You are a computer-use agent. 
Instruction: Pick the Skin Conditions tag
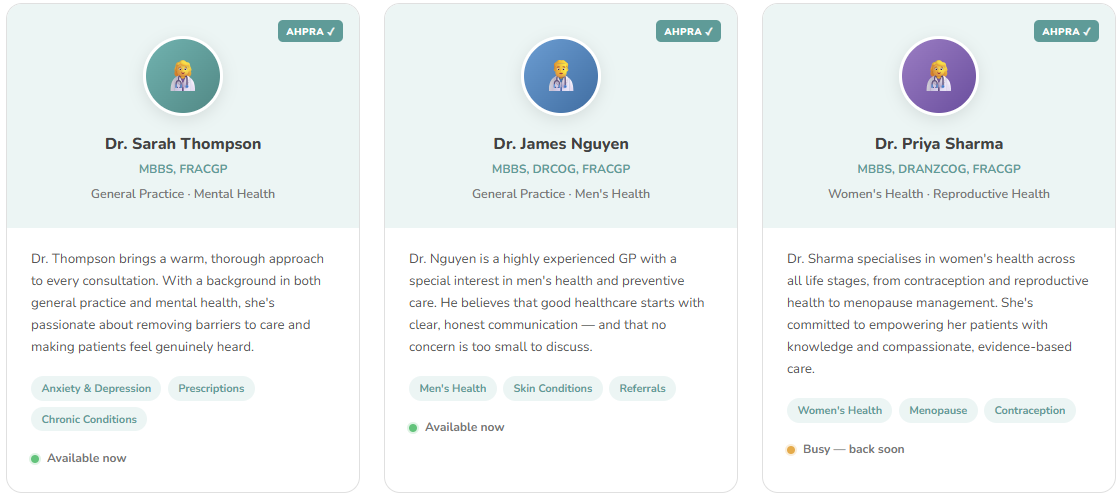click(x=553, y=388)
